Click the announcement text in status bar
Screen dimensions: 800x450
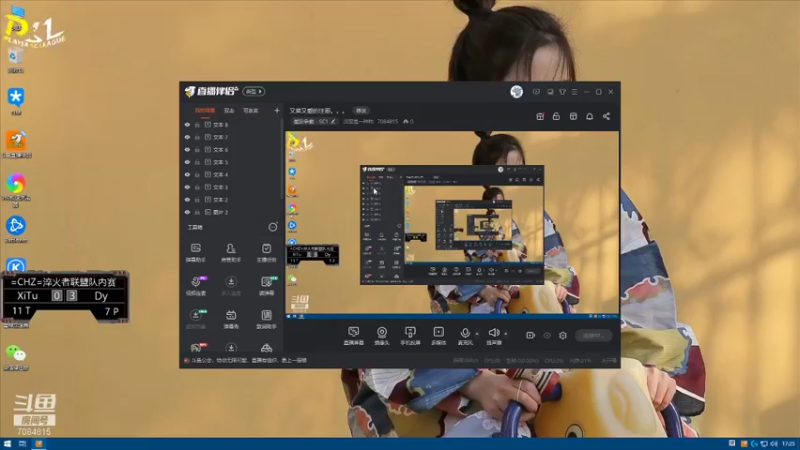[x=249, y=360]
